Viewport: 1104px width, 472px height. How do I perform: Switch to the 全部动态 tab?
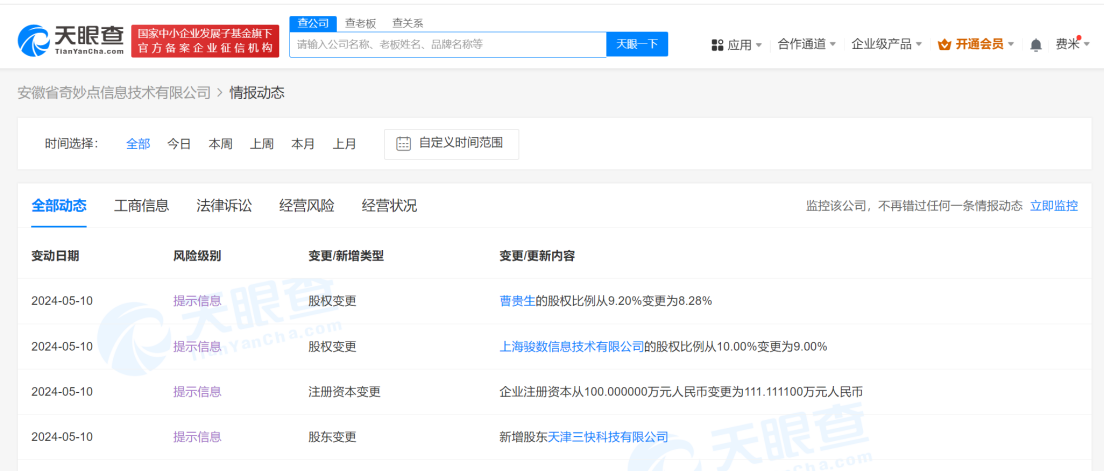tap(59, 206)
